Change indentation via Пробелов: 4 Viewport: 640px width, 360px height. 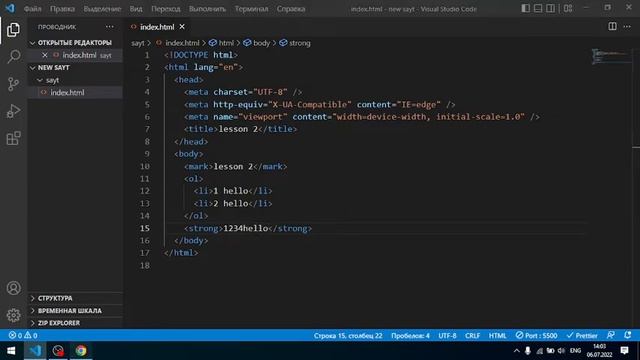tap(410, 336)
